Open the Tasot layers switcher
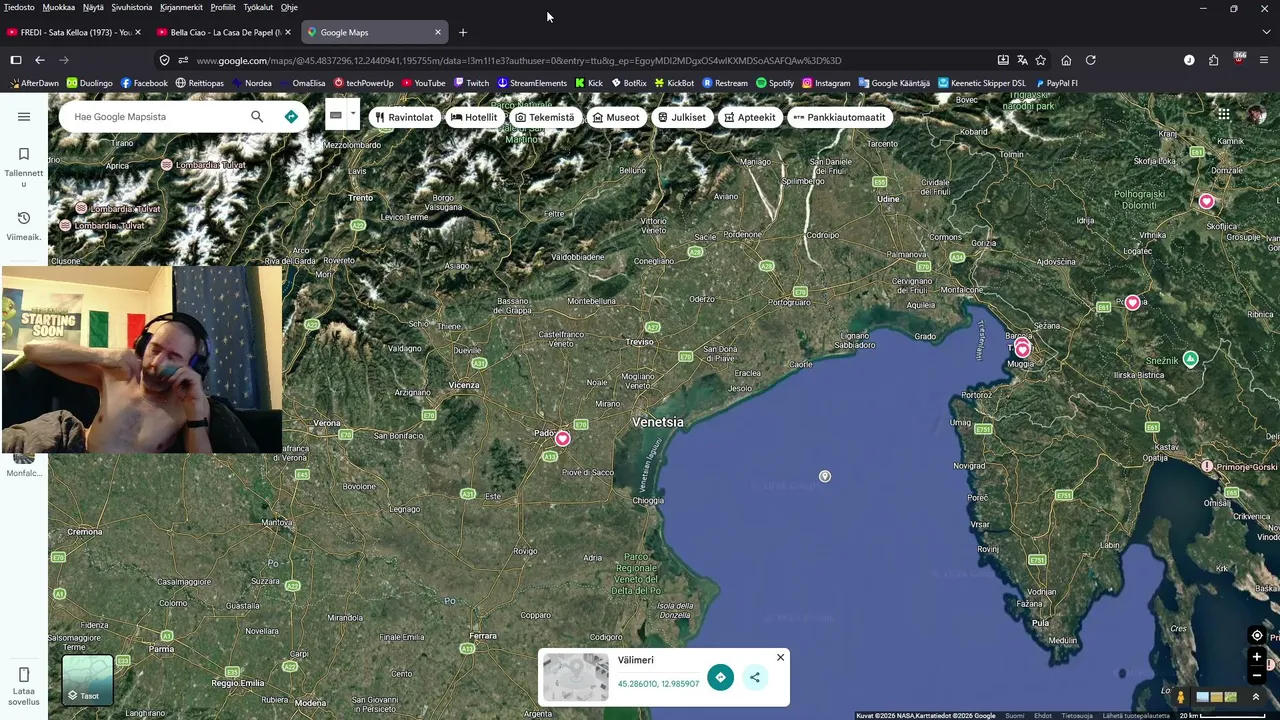 pyautogui.click(x=88, y=680)
